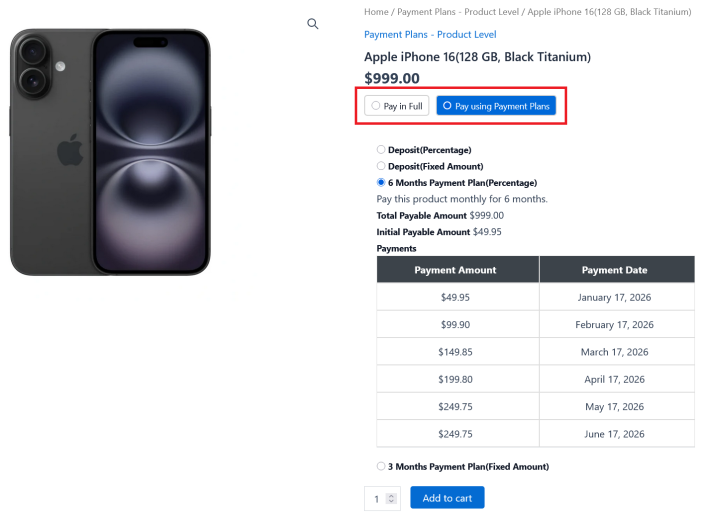Viewport: 703px width, 517px height.
Task: Choose Pay using Payment Plans button
Action: (x=495, y=105)
